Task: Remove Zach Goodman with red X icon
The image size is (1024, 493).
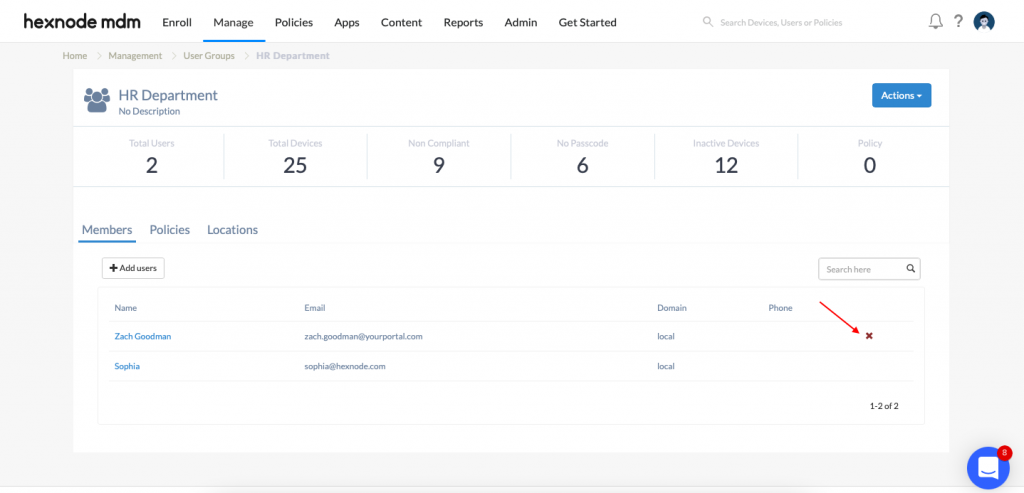Action: click(x=869, y=336)
